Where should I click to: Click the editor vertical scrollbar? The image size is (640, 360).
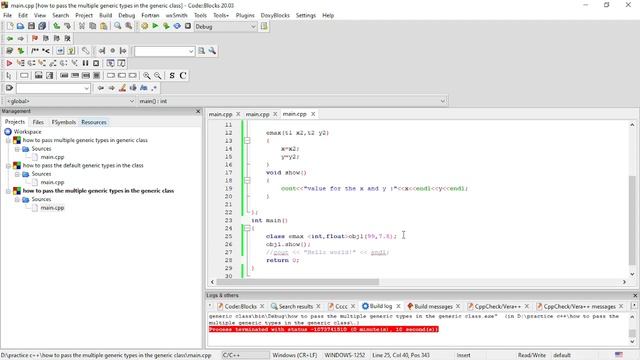[x=632, y=199]
